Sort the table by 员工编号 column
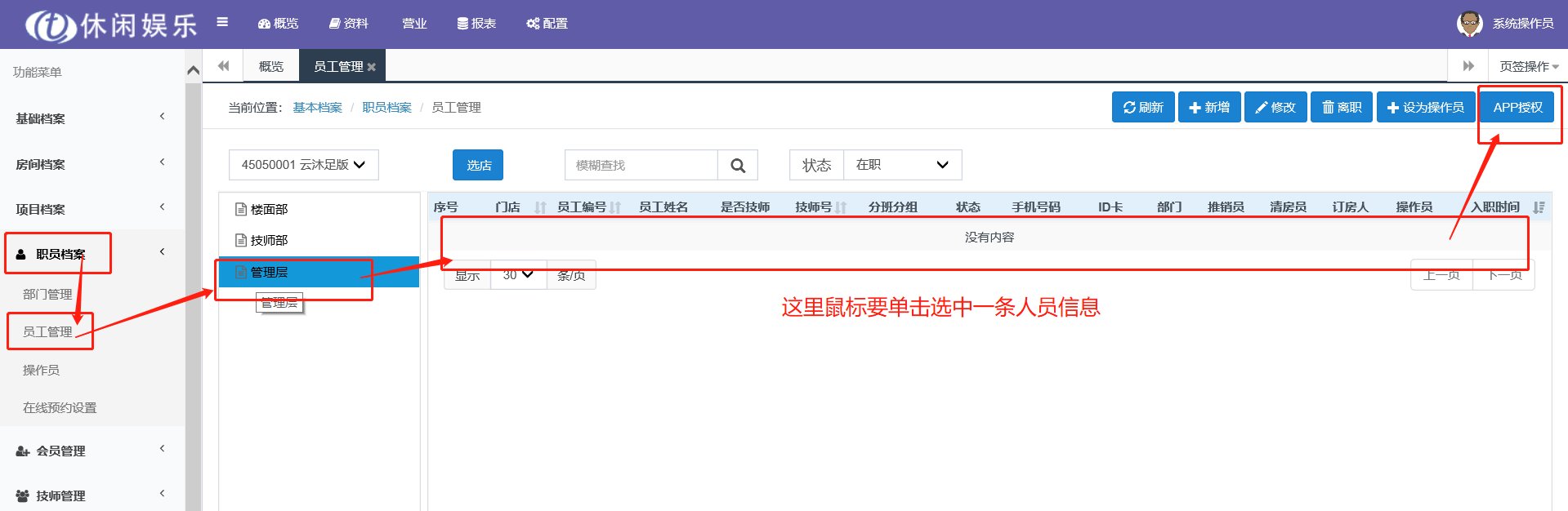1568x511 pixels. tap(615, 207)
